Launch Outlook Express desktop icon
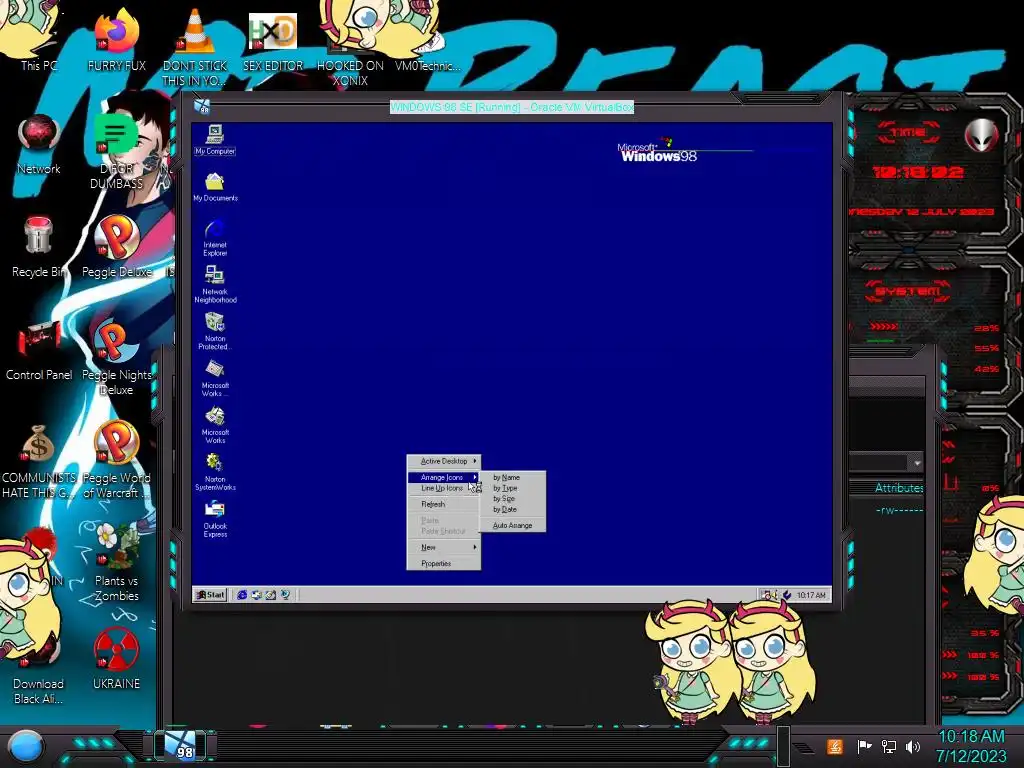This screenshot has height=768, width=1024. (x=215, y=519)
